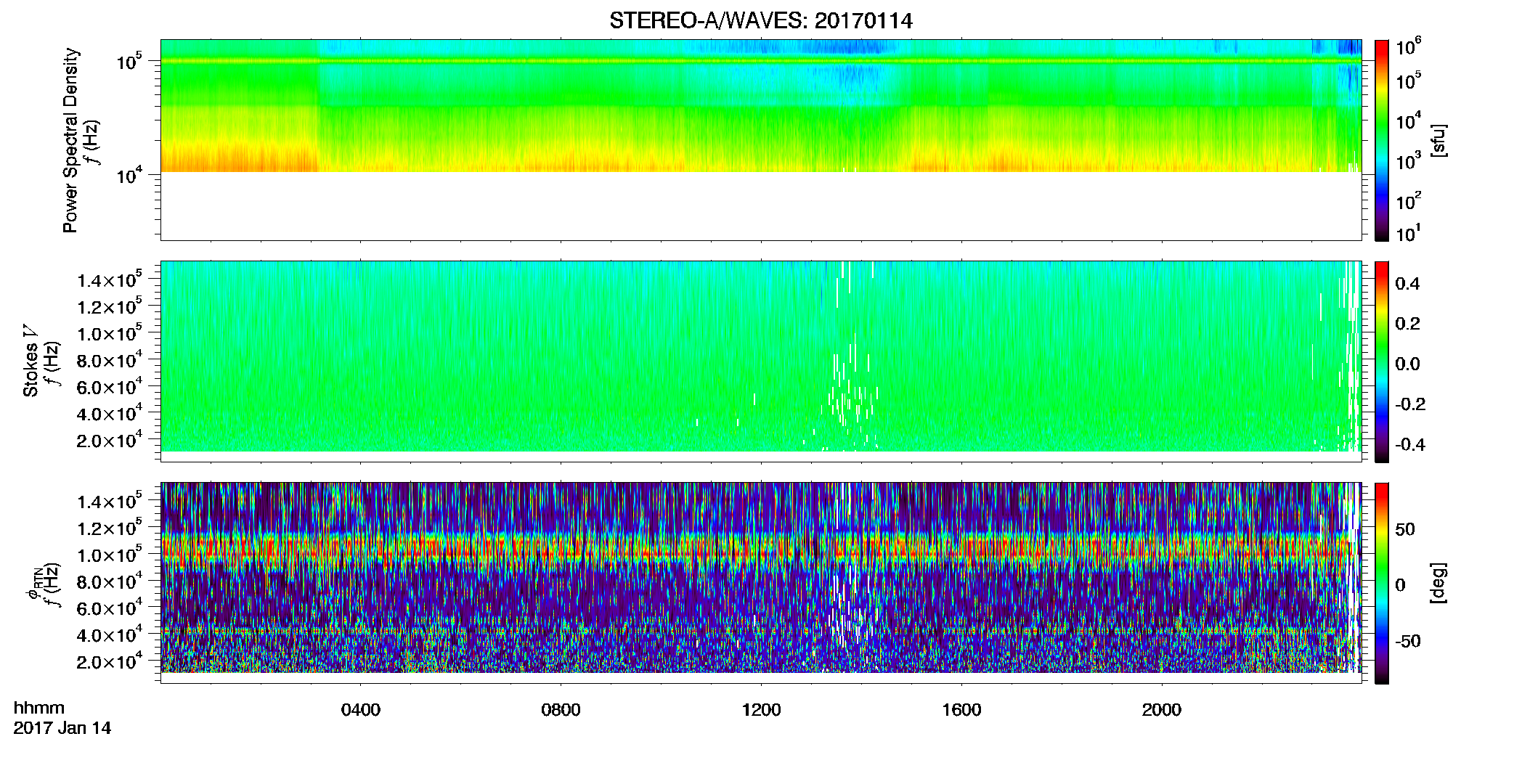Click the 4.0×10^4 tick in phi RTN panel
Image resolution: width=1522 pixels, height=784 pixels.
(109, 634)
